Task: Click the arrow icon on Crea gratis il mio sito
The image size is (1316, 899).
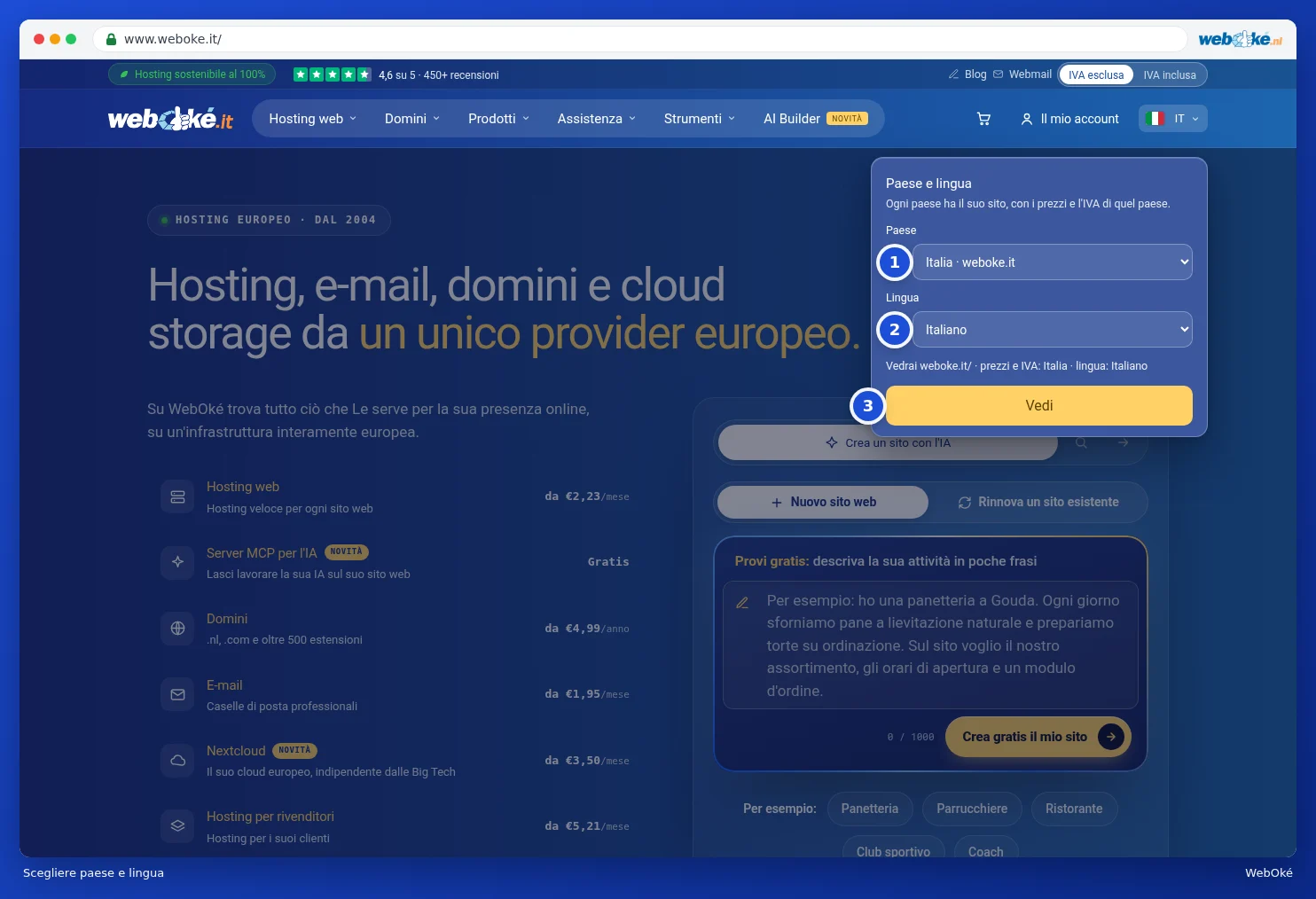Action: coord(1111,737)
